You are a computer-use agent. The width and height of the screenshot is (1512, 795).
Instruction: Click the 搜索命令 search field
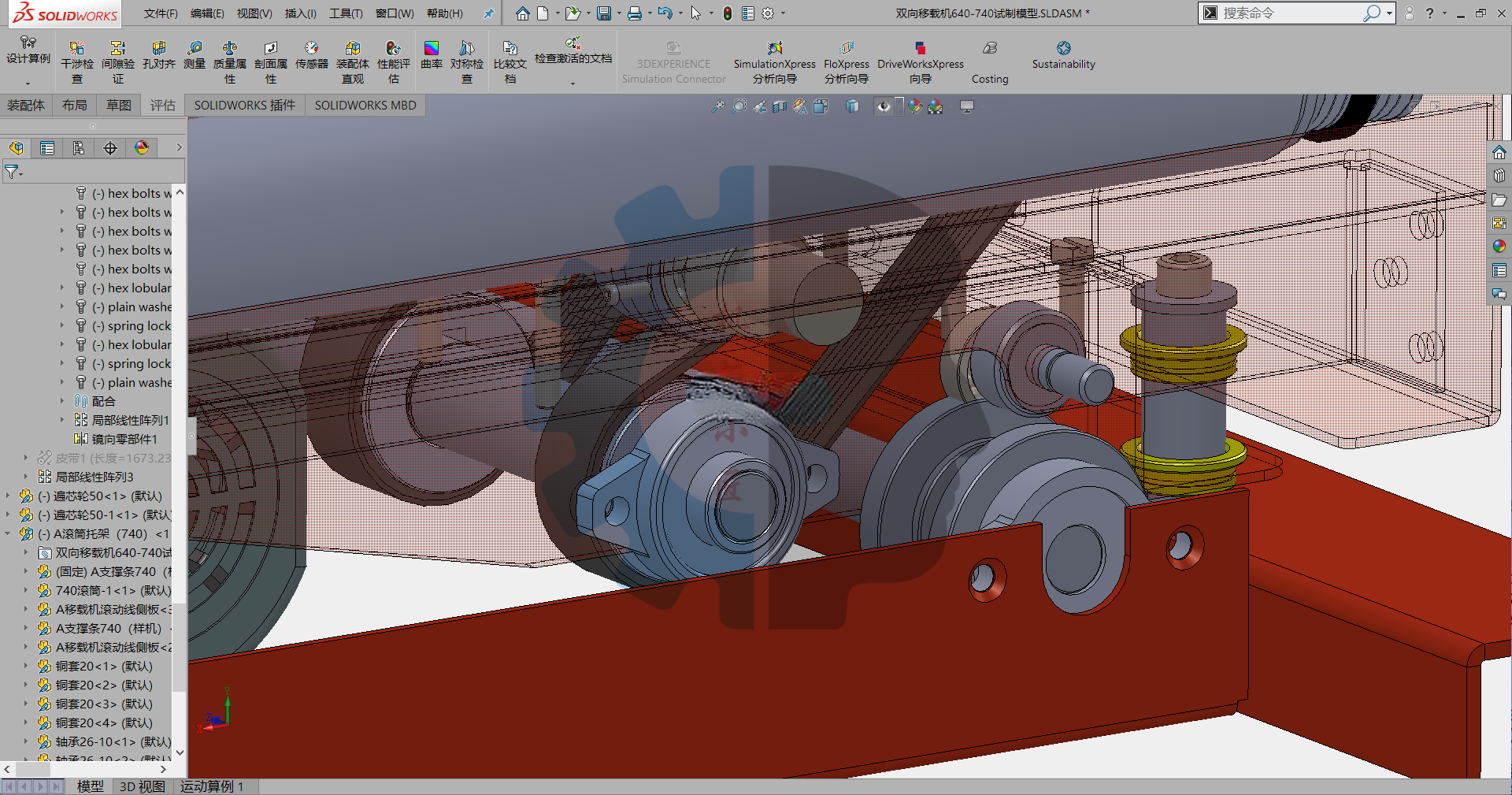(1291, 13)
